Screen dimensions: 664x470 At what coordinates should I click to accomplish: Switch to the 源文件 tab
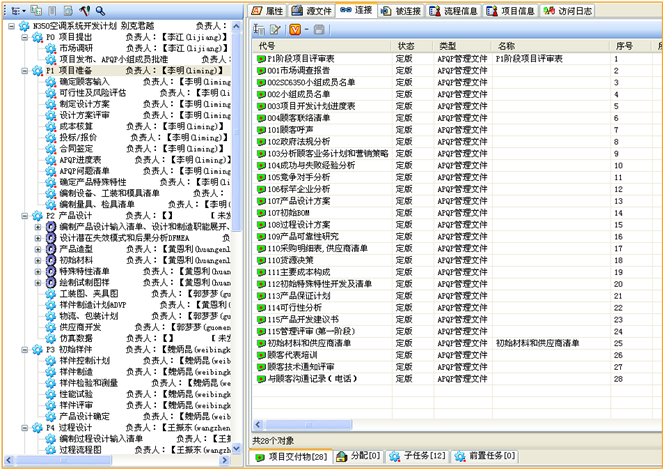[x=312, y=11]
